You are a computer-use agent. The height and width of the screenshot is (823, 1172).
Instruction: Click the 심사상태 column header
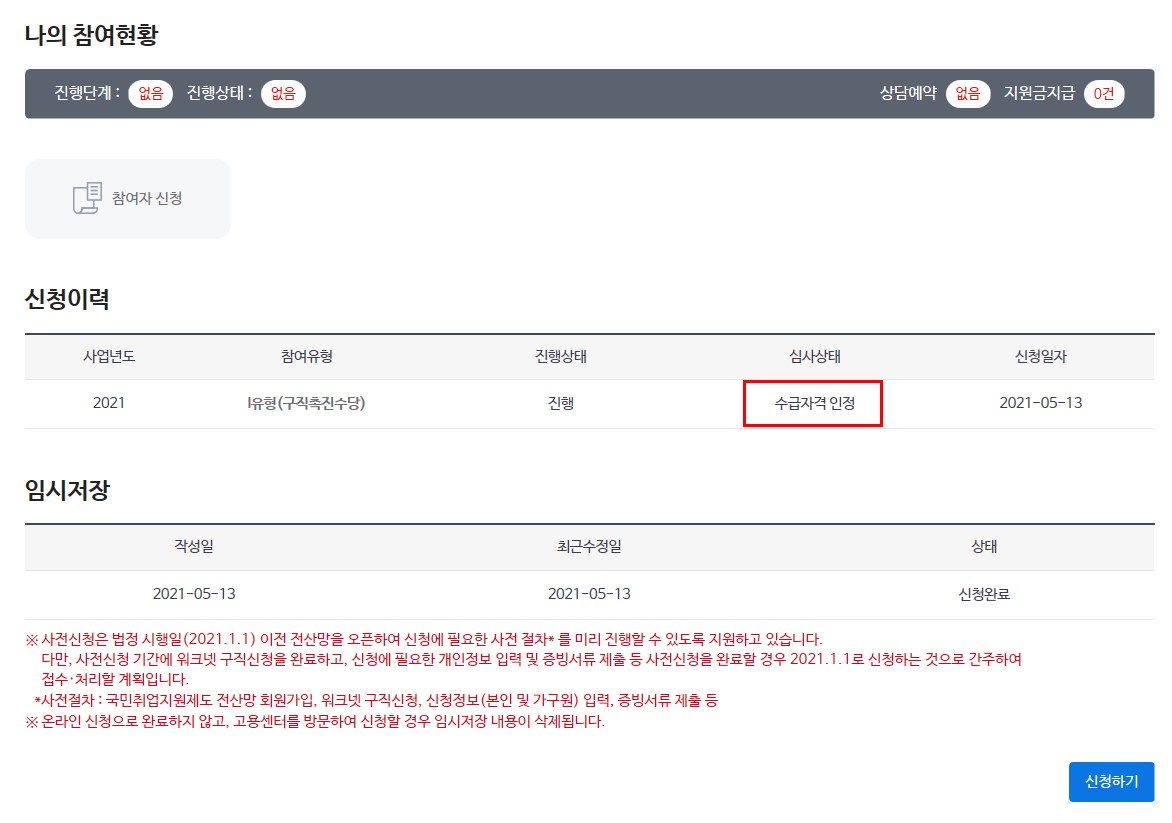coord(815,357)
